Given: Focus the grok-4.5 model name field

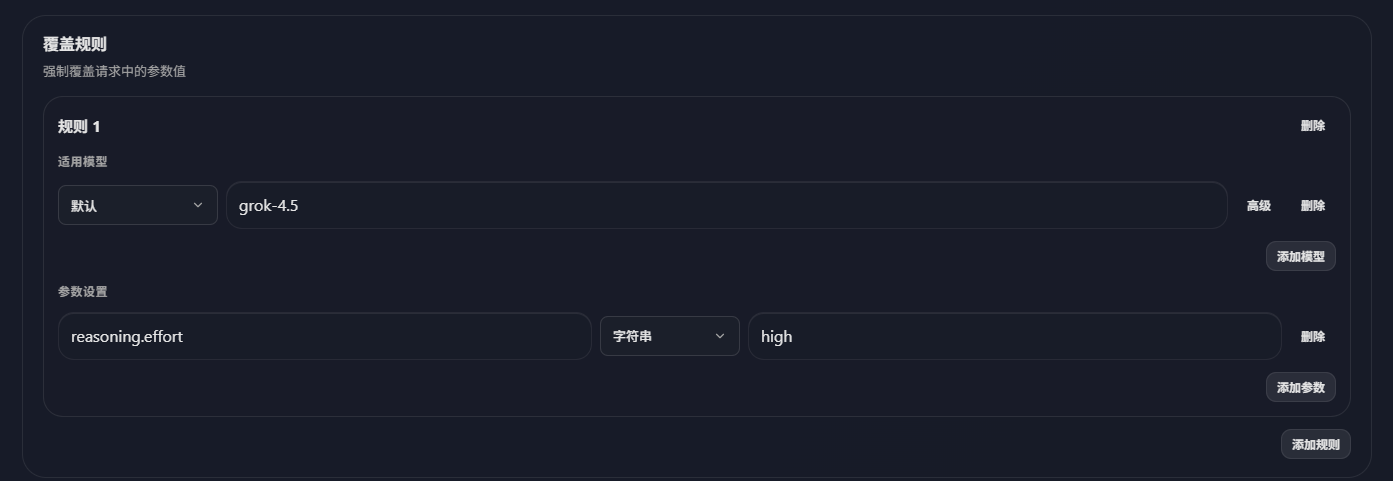Looking at the screenshot, I should 727,205.
